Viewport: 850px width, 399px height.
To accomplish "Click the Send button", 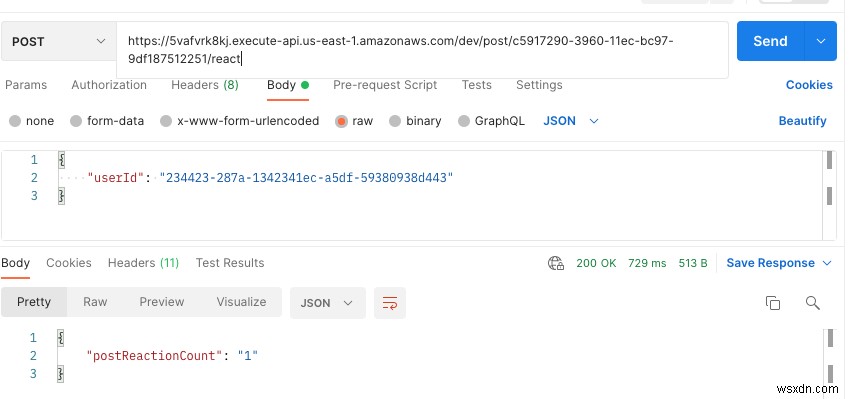I will pos(770,41).
